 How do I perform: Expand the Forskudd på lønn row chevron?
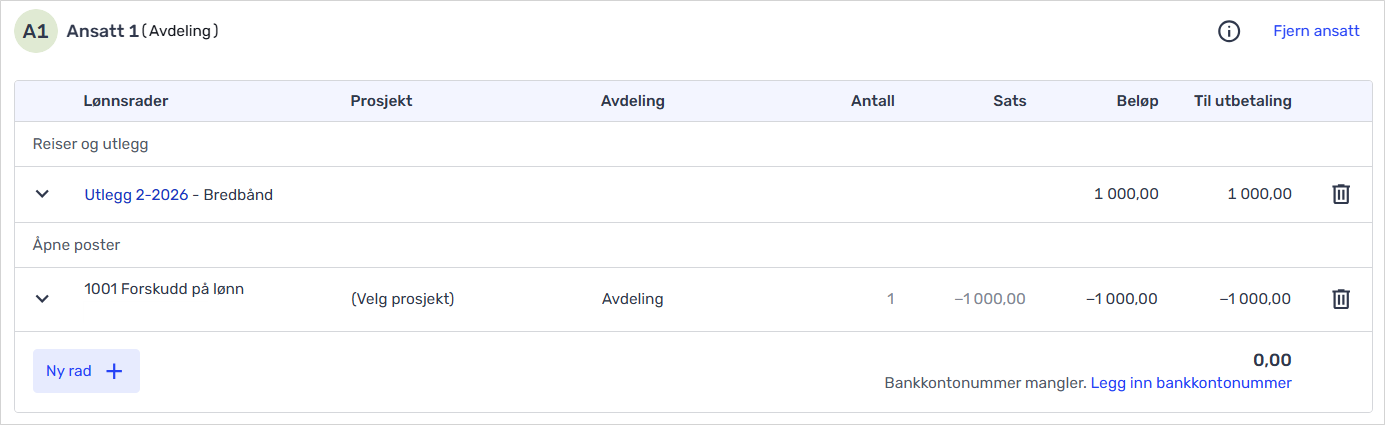pyautogui.click(x=42, y=298)
